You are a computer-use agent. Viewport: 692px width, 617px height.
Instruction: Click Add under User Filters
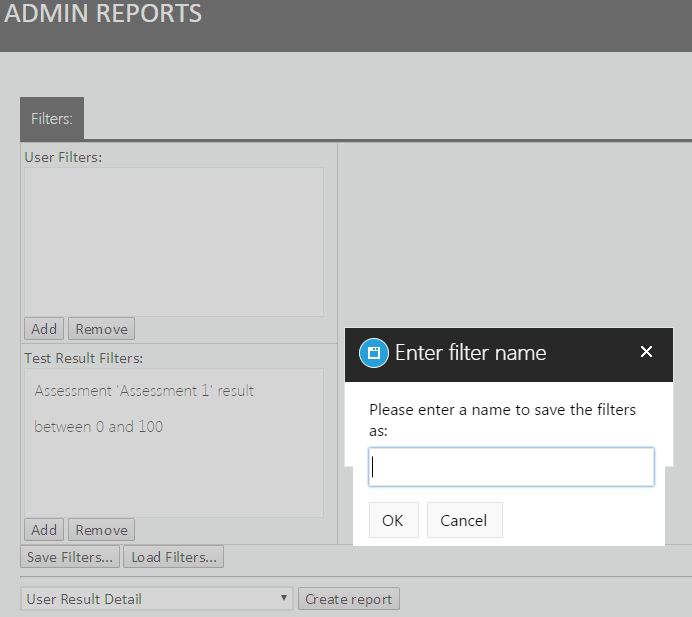pyautogui.click(x=44, y=329)
